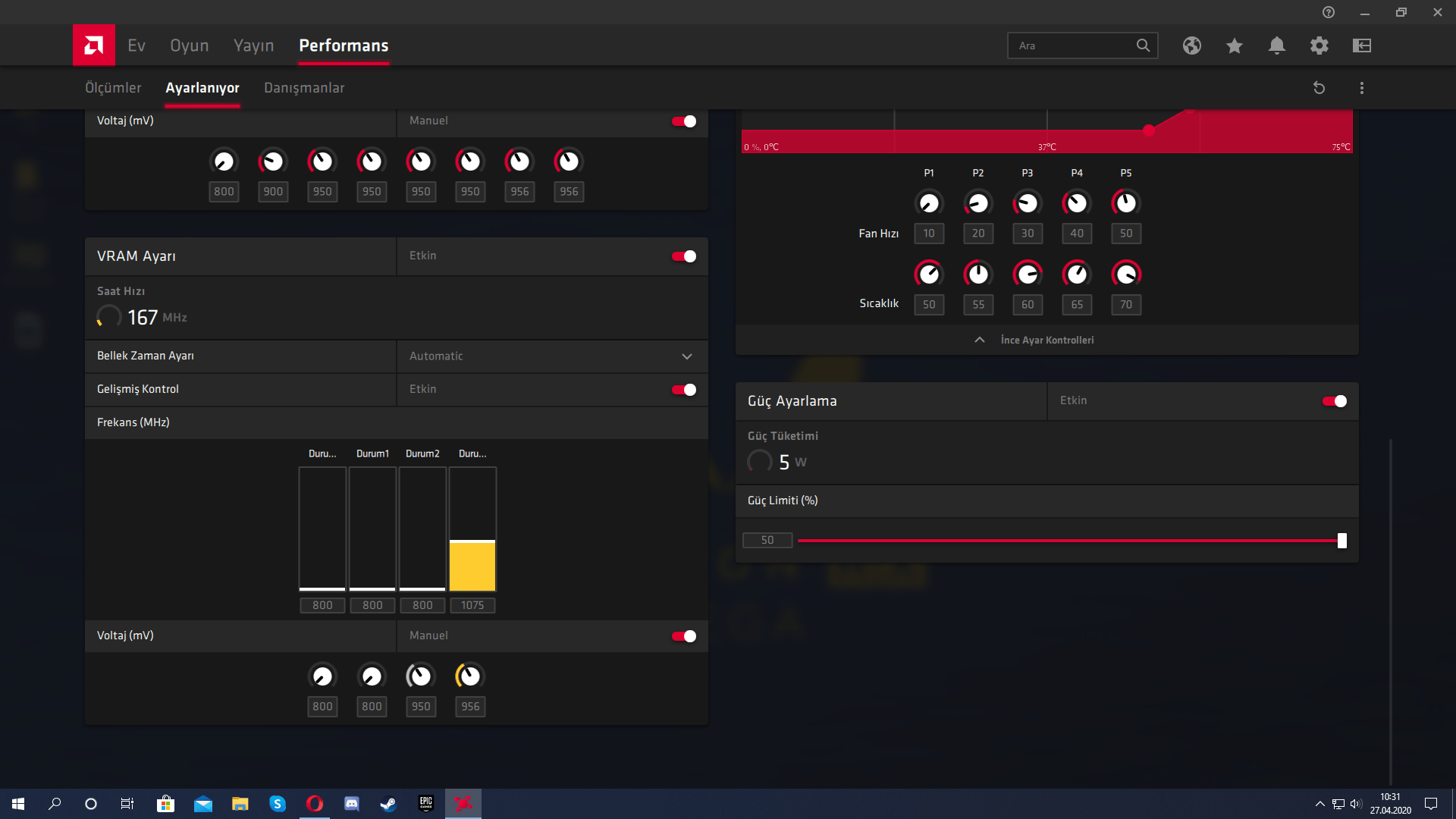Toggle the Güç Ayarlama switch
Screen dimensions: 1456x819
(x=1334, y=401)
